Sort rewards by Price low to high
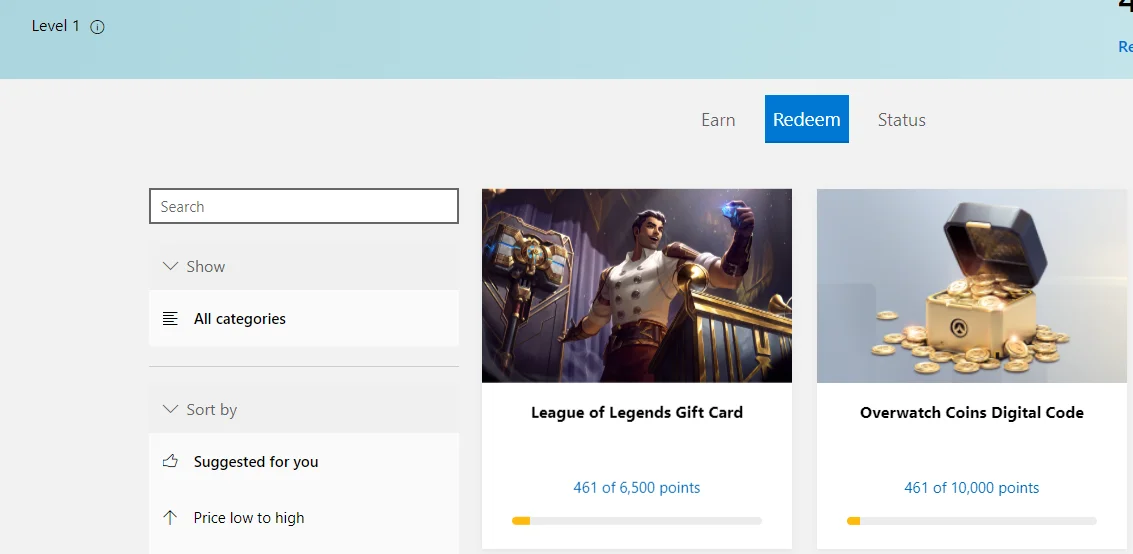The image size is (1133, 554). 303,518
